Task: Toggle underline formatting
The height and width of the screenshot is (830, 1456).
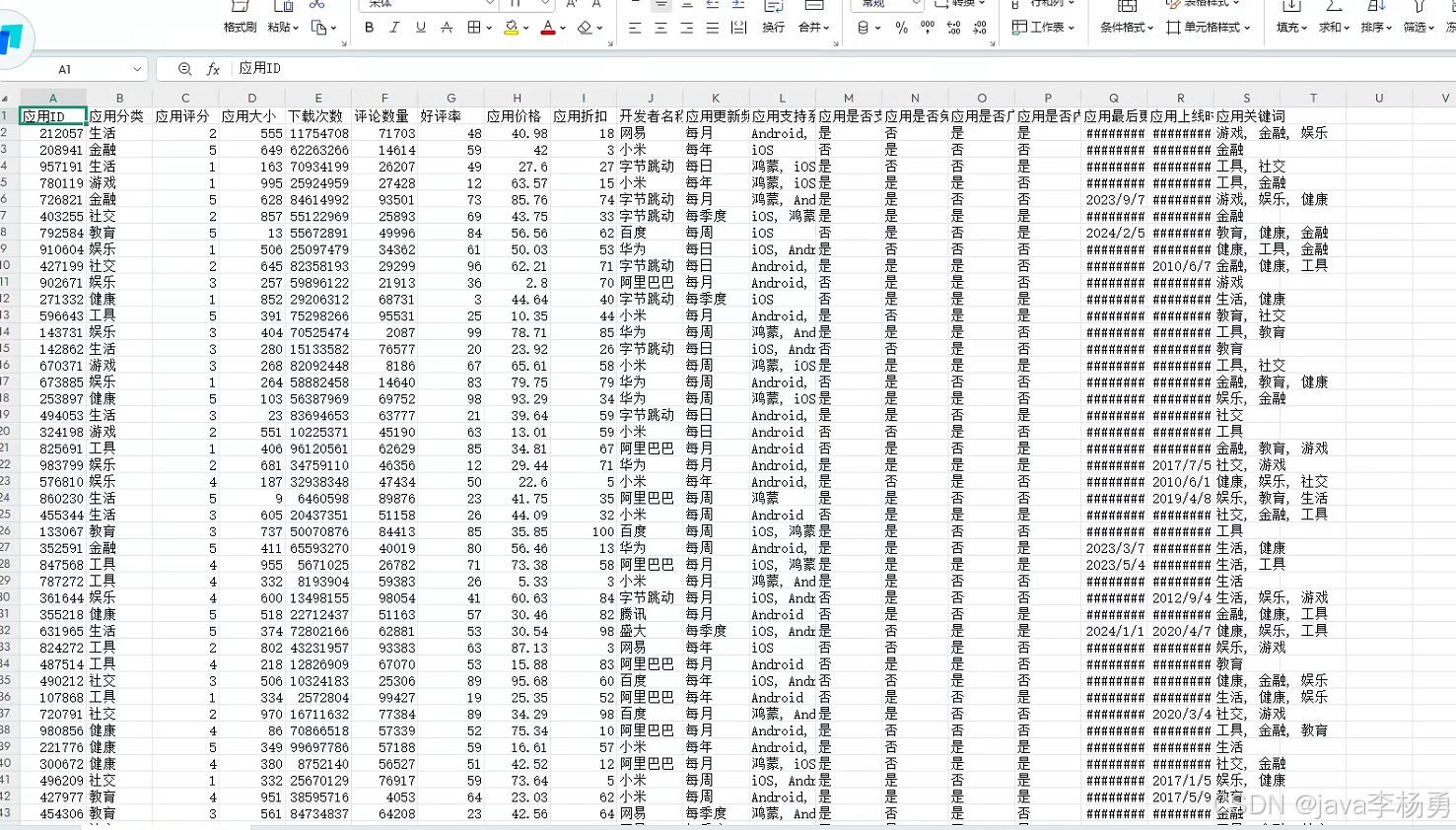Action: coord(421,28)
